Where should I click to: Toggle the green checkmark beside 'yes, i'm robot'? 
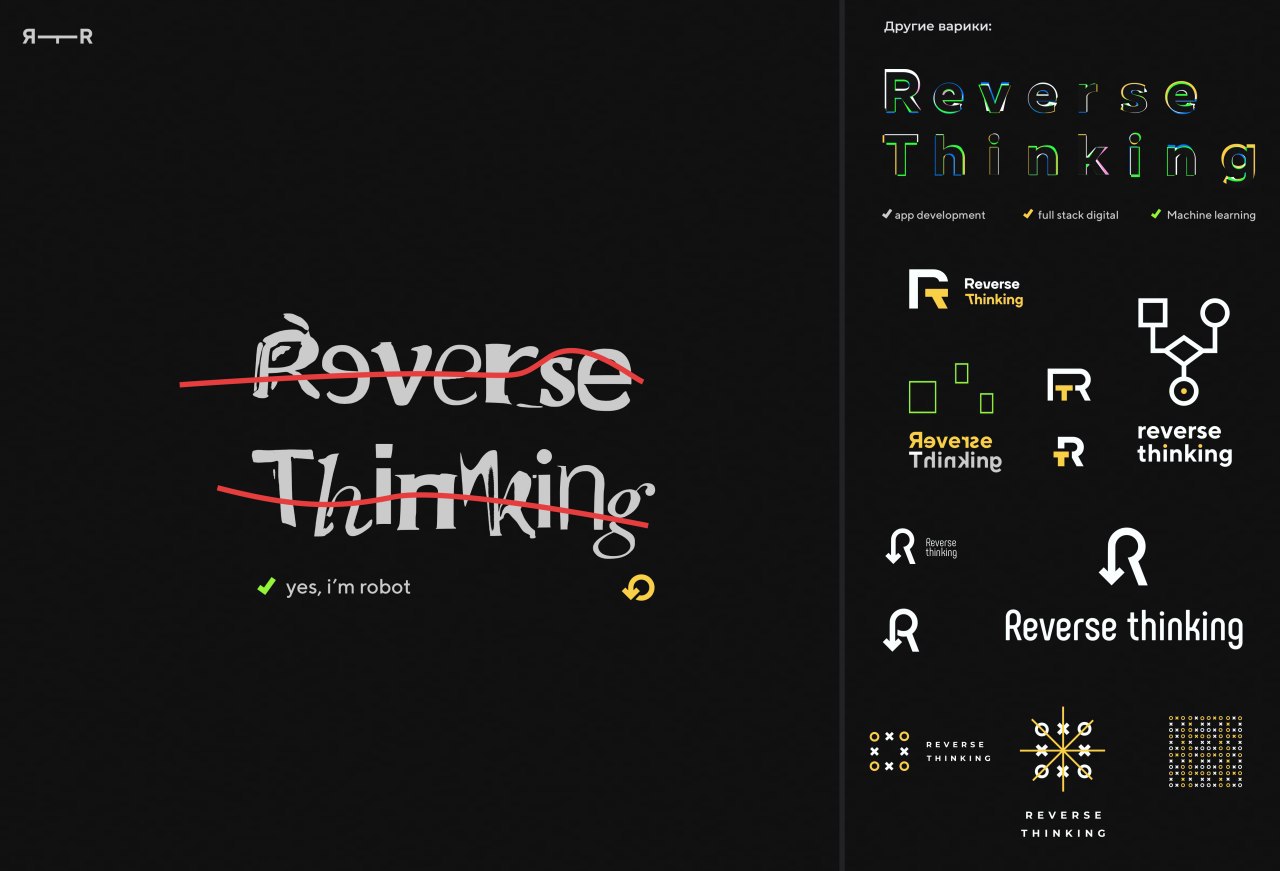[x=266, y=586]
